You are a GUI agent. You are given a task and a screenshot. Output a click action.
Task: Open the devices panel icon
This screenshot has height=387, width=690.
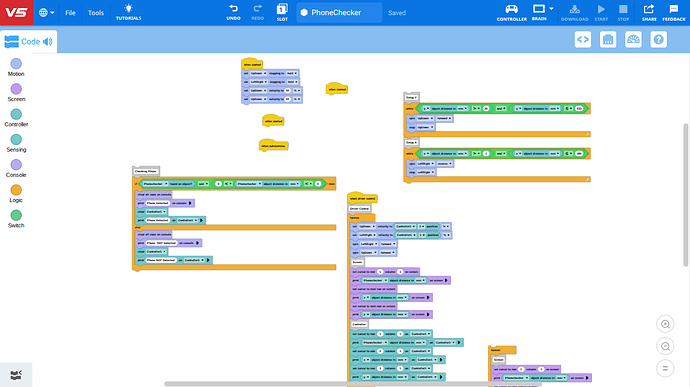pos(608,40)
